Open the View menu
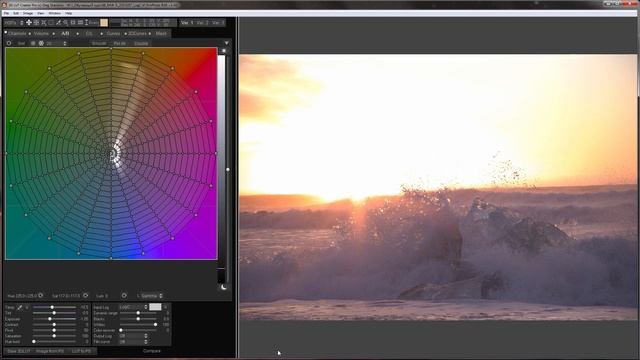The width and height of the screenshot is (640, 360). point(41,13)
